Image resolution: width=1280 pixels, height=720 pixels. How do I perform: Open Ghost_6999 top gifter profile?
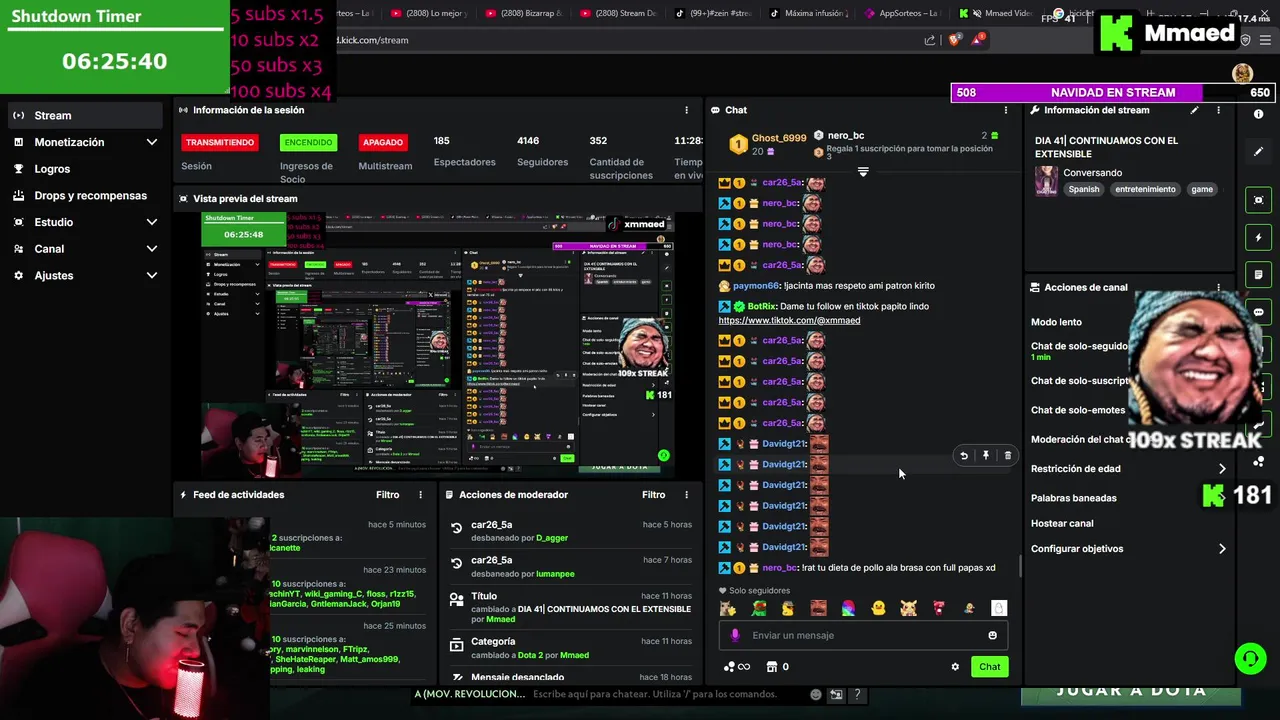point(778,138)
